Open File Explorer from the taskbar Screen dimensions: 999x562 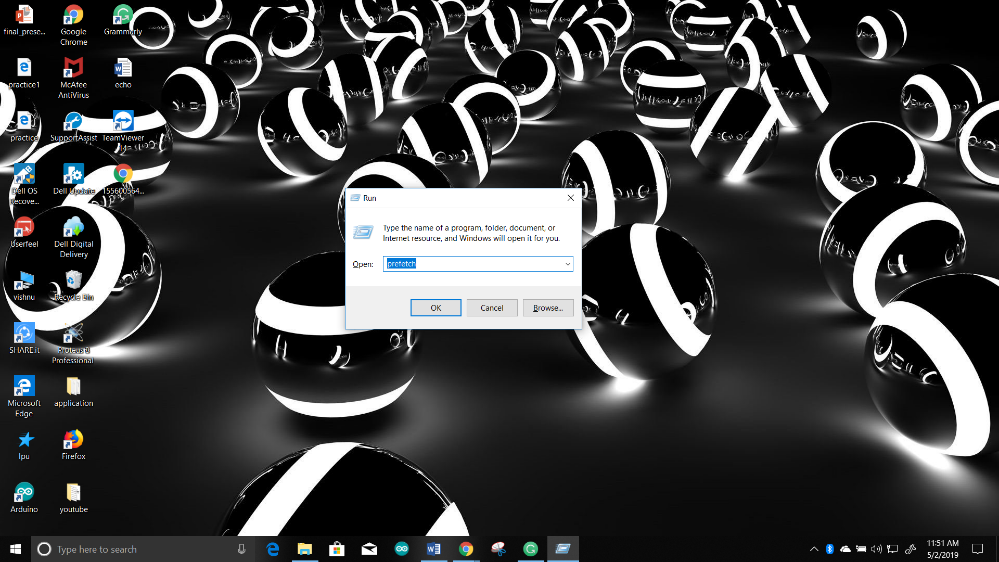(305, 549)
